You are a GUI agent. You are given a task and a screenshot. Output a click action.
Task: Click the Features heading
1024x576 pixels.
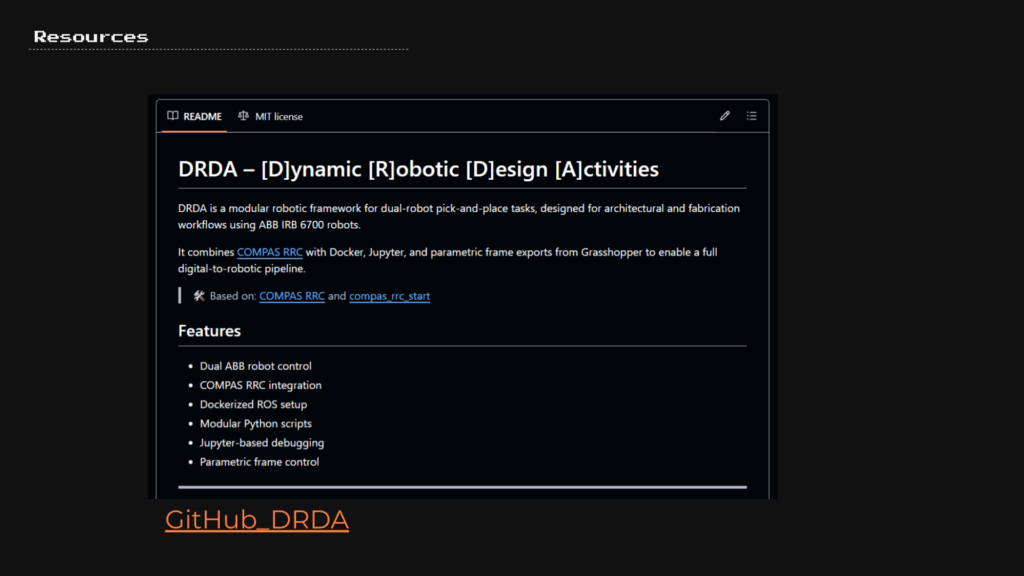[209, 330]
